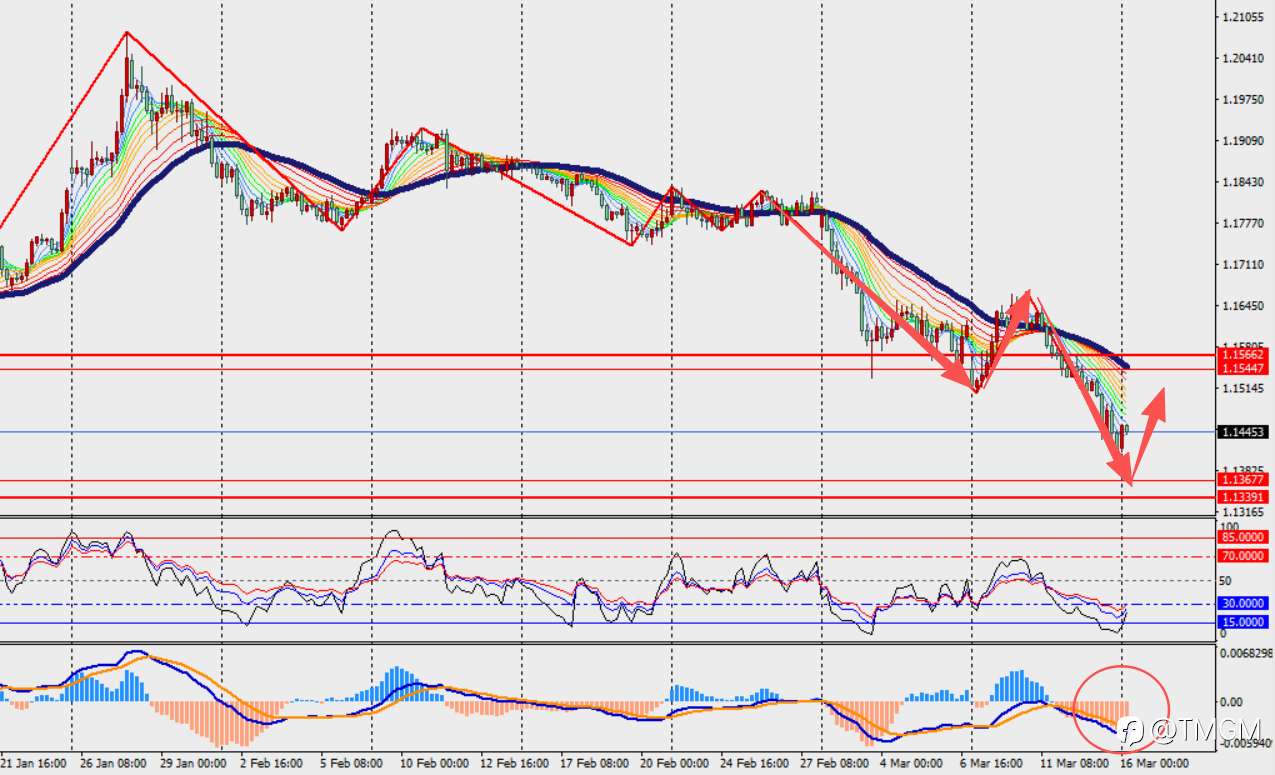This screenshot has height=775, width=1275.
Task: Select the RSI 85.0000 level label
Action: (1245, 537)
